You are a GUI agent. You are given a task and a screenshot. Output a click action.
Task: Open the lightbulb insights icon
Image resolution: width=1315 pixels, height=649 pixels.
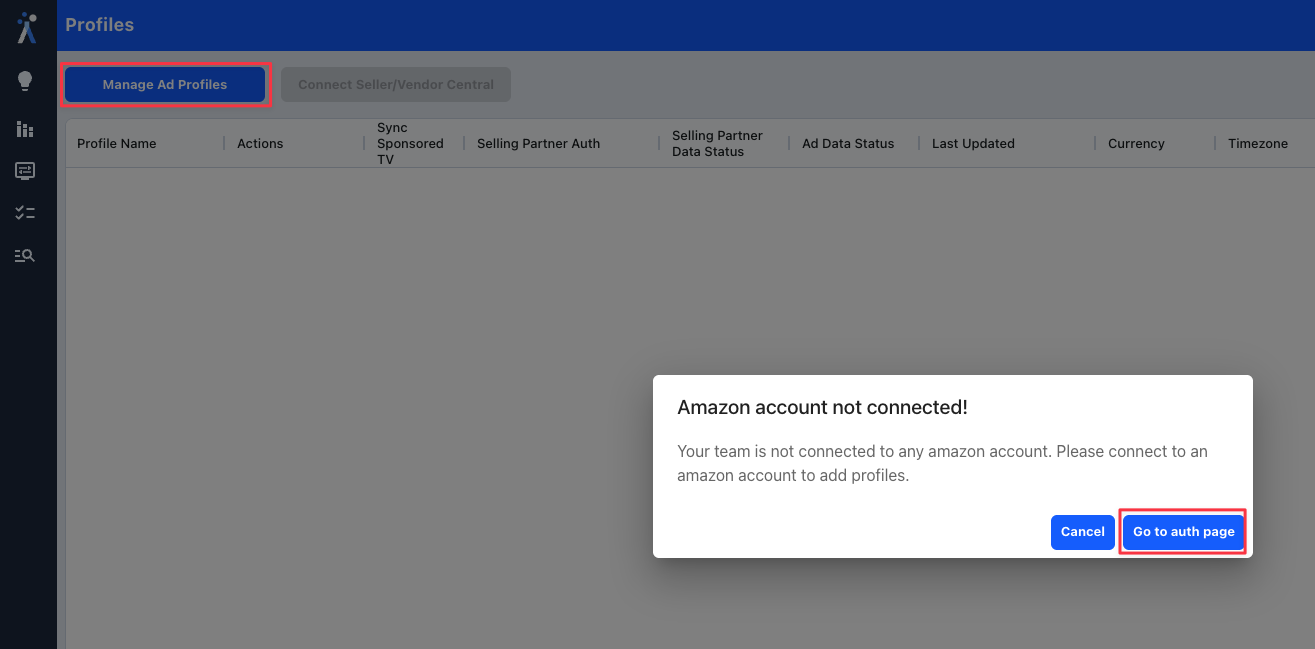point(26,81)
